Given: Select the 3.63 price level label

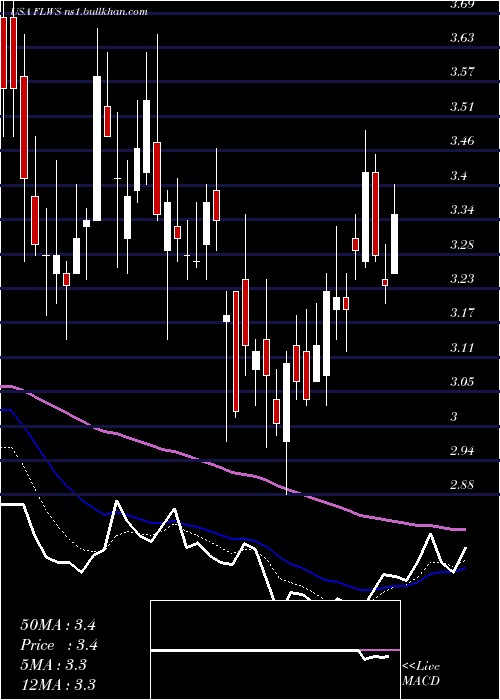Looking at the screenshot, I should pyautogui.click(x=462, y=38).
